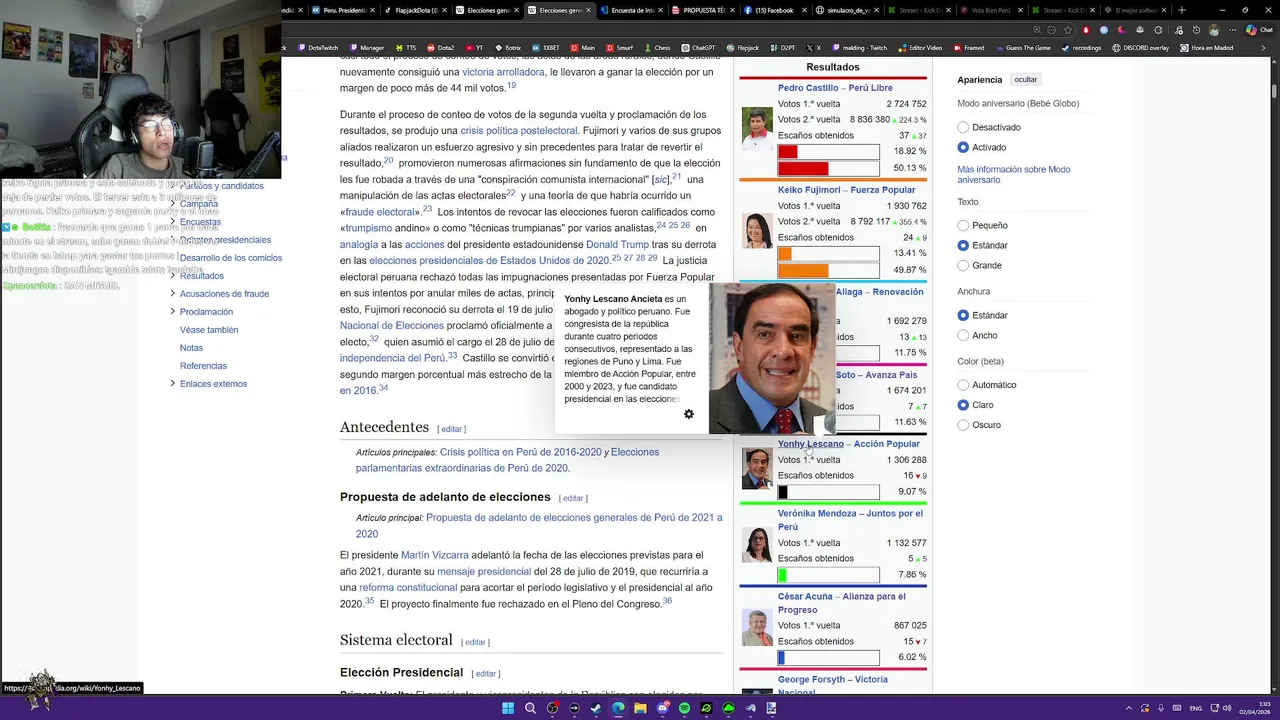
Task: Open the Smurf bookmark
Action: (x=619, y=48)
